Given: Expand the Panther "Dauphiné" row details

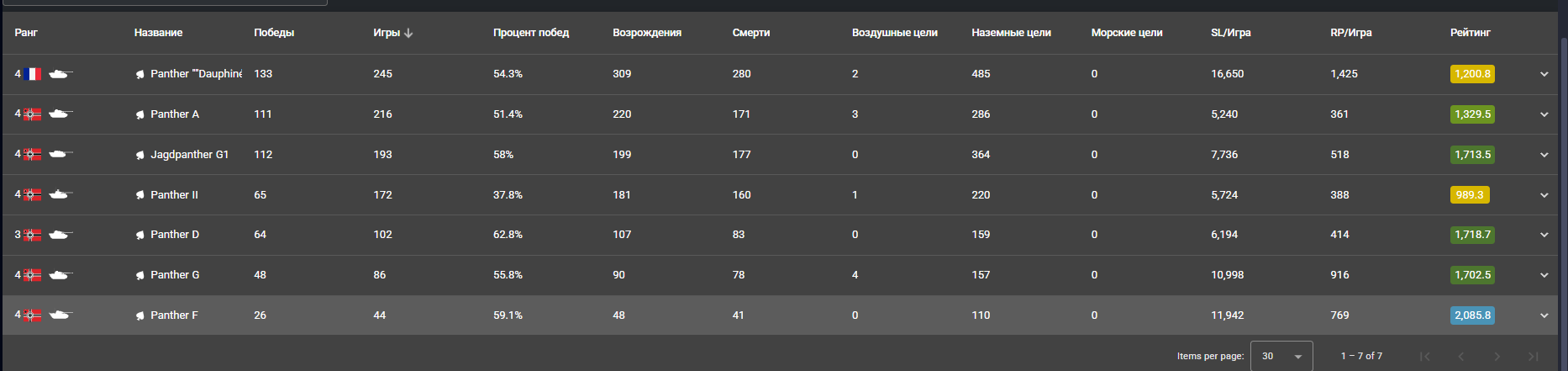Looking at the screenshot, I should point(1544,74).
